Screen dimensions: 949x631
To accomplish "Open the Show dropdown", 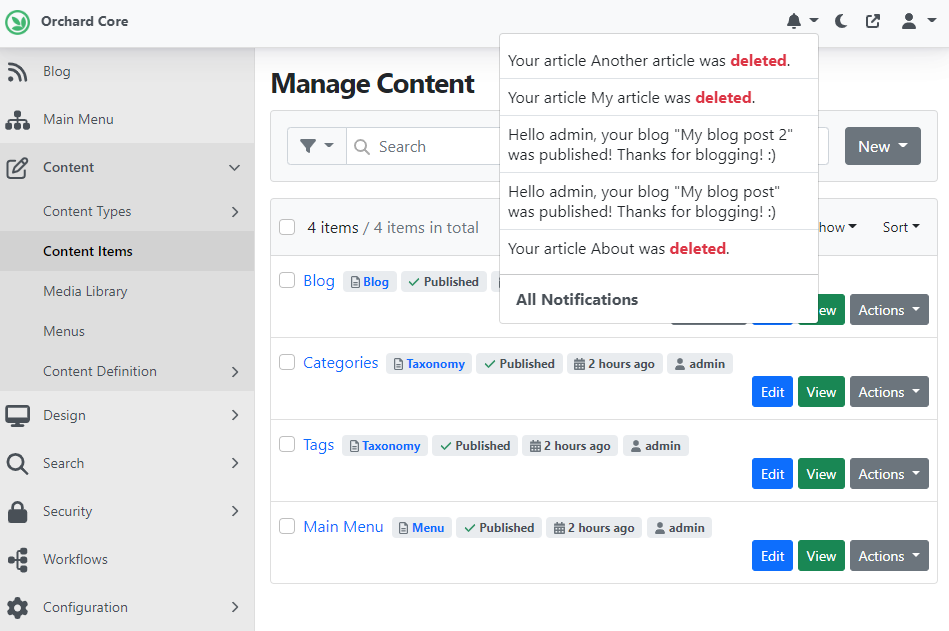I will (838, 227).
